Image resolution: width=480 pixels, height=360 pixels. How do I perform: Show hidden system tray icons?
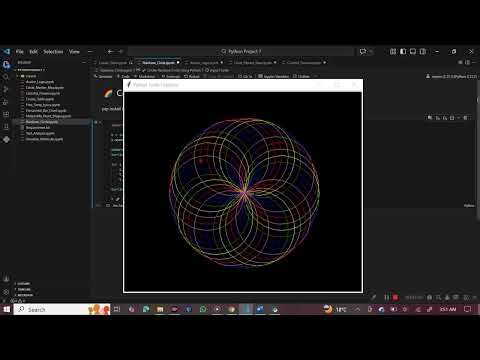click(x=357, y=309)
